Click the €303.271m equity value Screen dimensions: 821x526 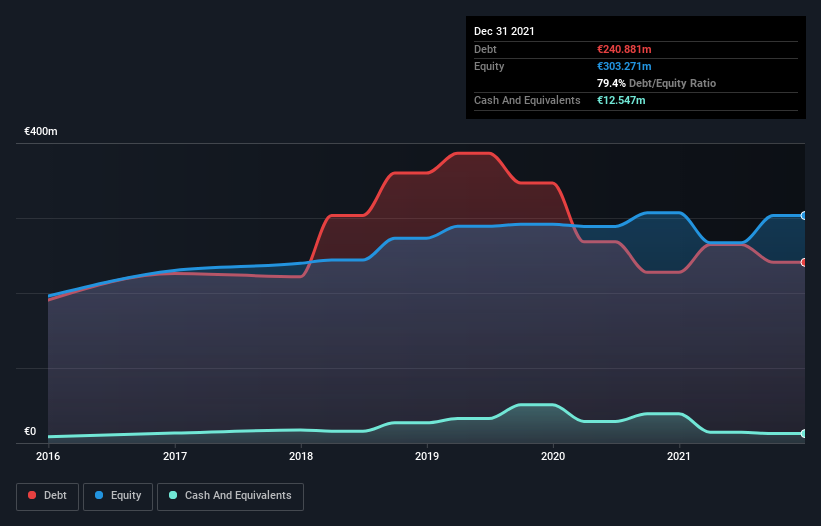click(x=624, y=66)
